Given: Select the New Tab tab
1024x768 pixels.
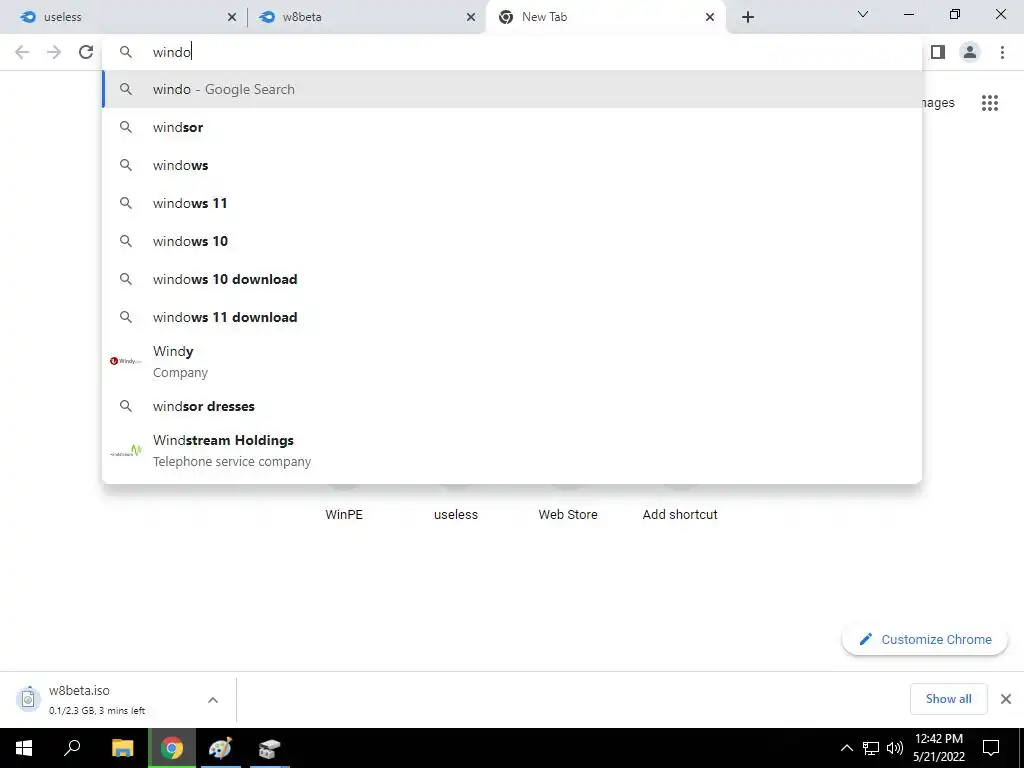Looking at the screenshot, I should [605, 17].
